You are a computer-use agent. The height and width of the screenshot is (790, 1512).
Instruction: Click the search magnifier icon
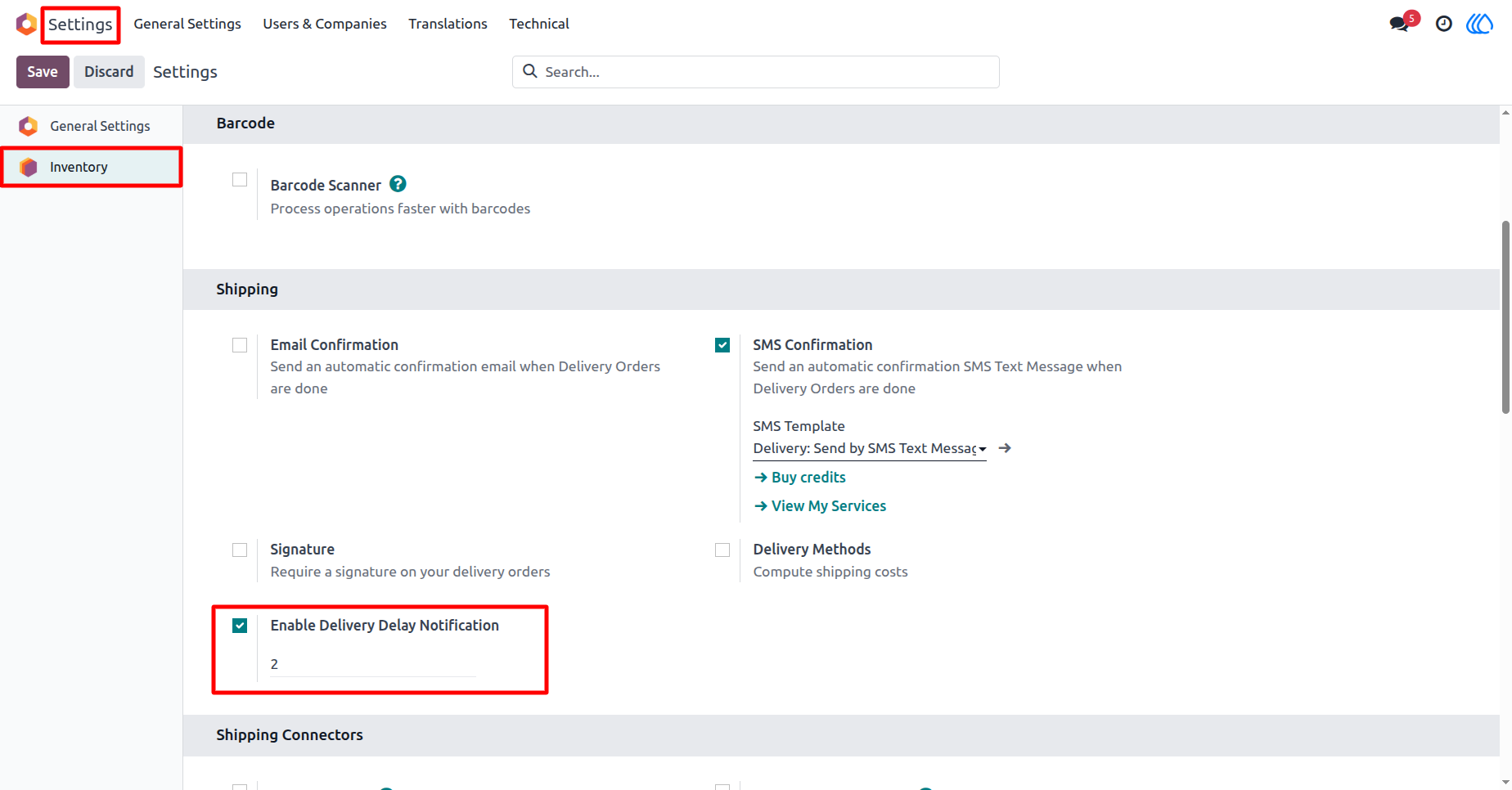[x=530, y=71]
